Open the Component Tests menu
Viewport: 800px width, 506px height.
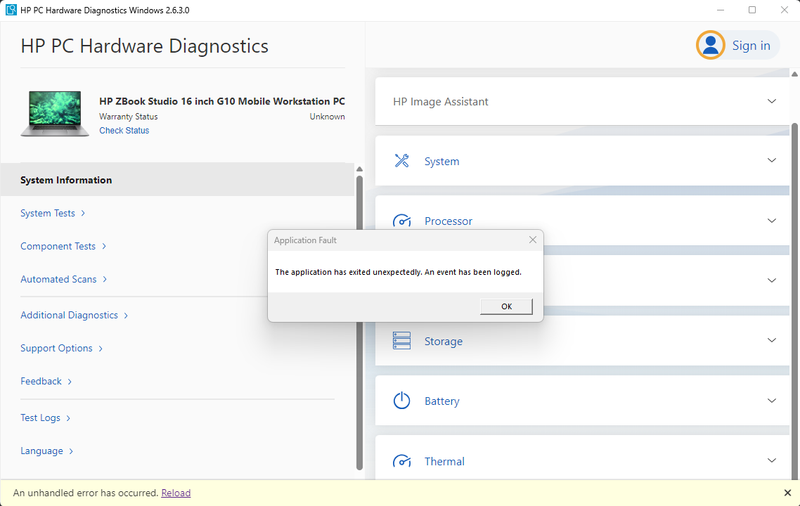[x=63, y=246]
